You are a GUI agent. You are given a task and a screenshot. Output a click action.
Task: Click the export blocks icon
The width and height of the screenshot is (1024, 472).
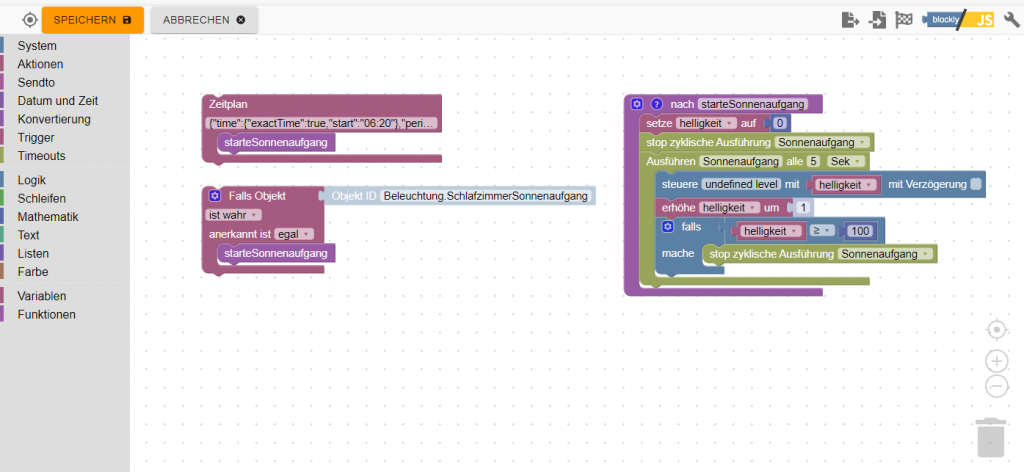(851, 19)
